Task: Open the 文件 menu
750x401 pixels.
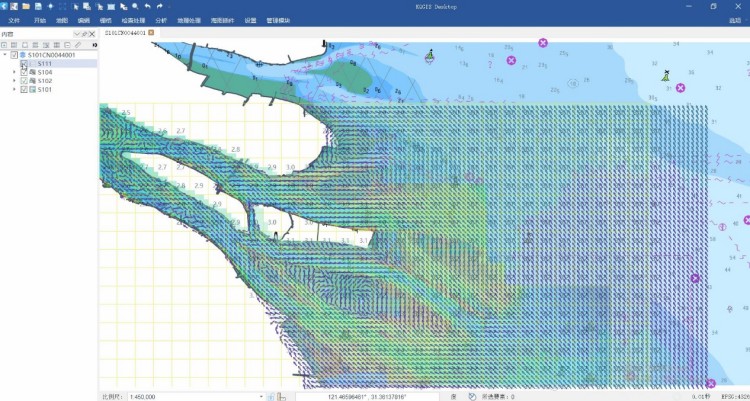Action: tap(14, 20)
